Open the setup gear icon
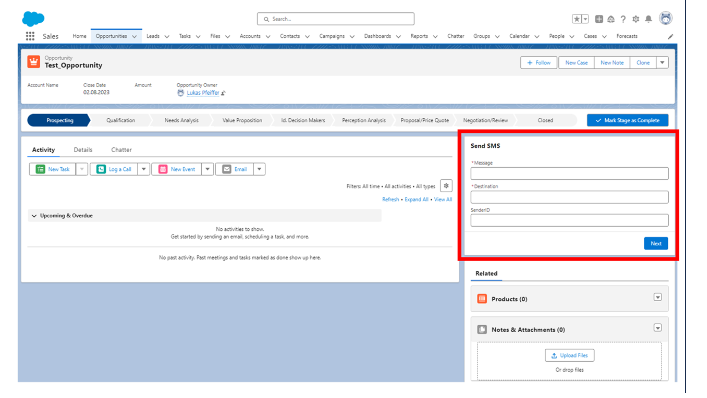The width and height of the screenshot is (707, 398). point(636,19)
